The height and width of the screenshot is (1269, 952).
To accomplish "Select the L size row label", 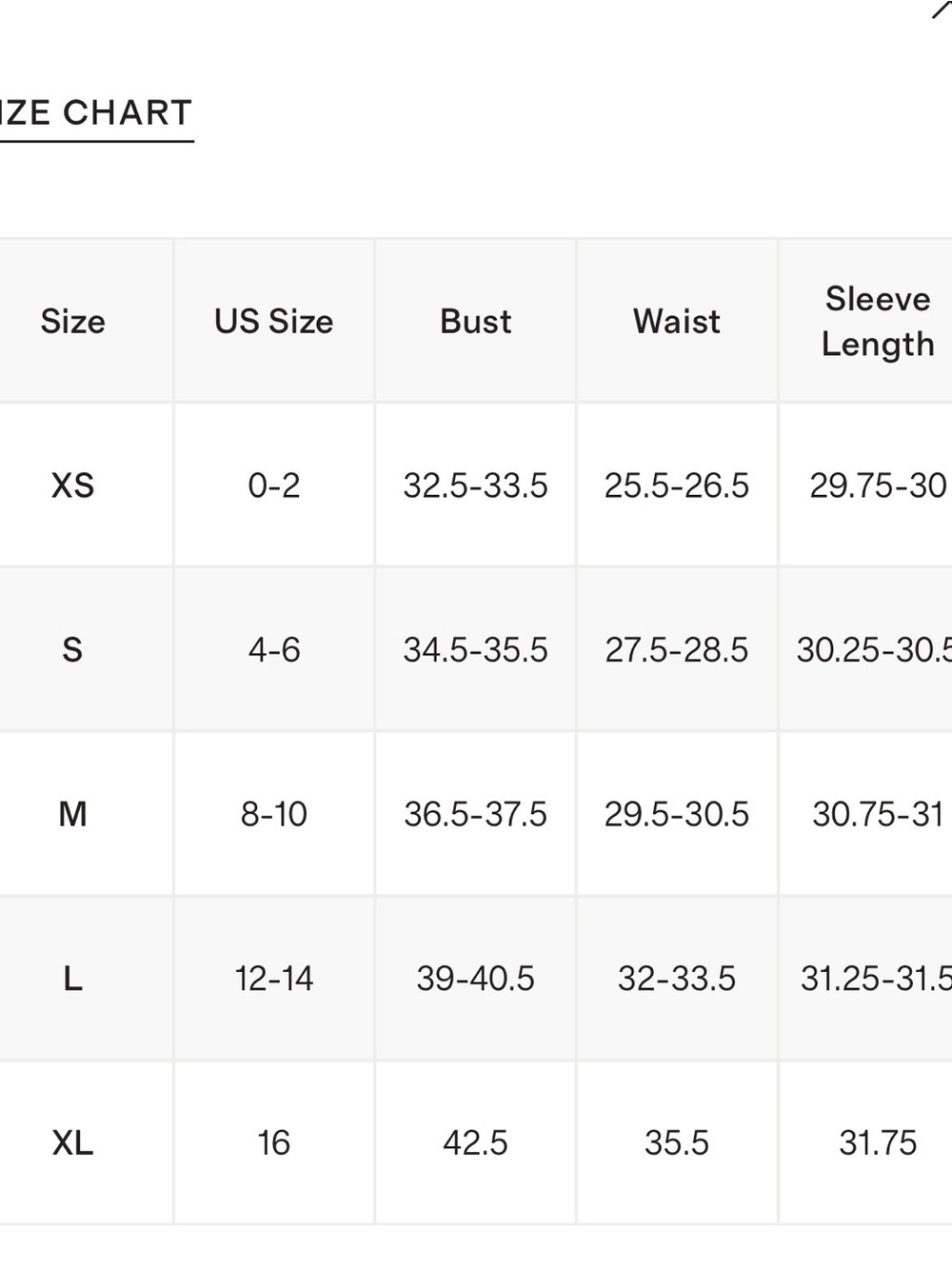I will coord(72,979).
